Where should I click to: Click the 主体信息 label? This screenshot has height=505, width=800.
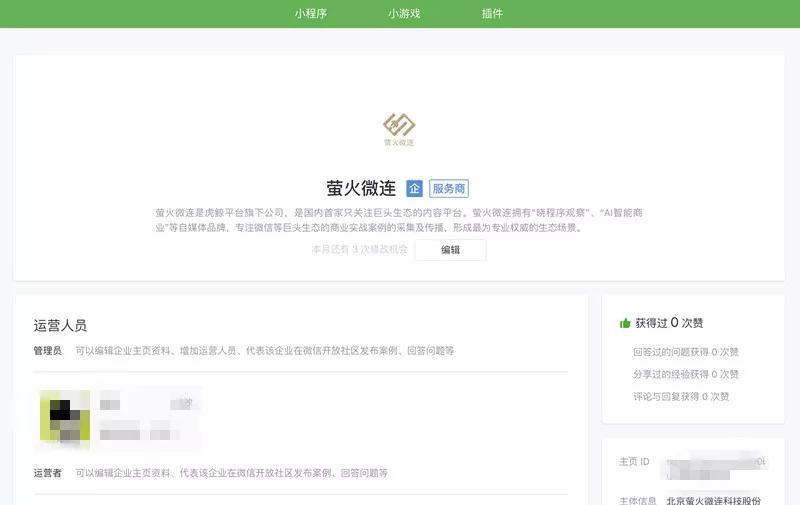click(637, 500)
